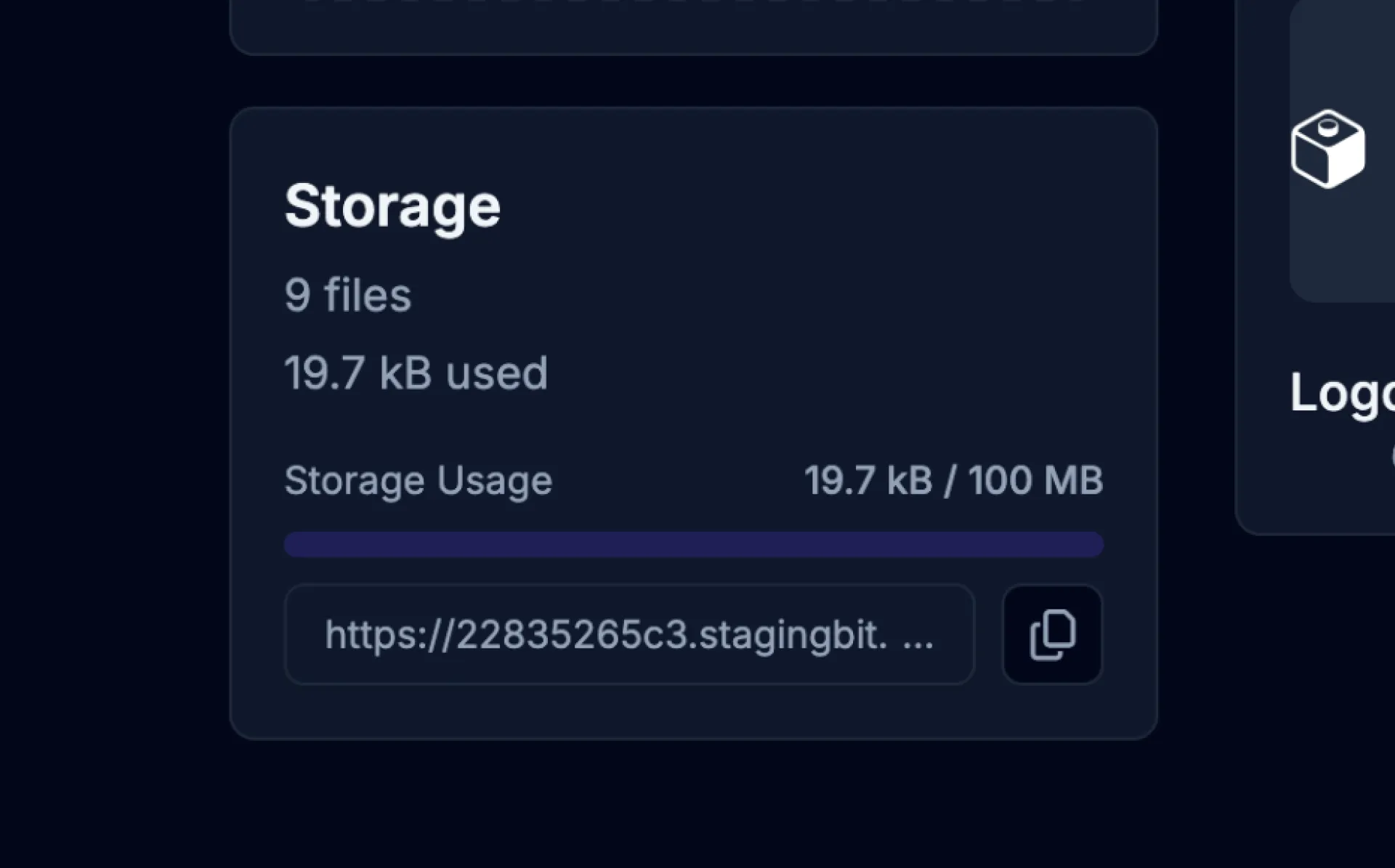Copy the staging URL using the duplicate icon
The width and height of the screenshot is (1395, 868).
(1051, 634)
